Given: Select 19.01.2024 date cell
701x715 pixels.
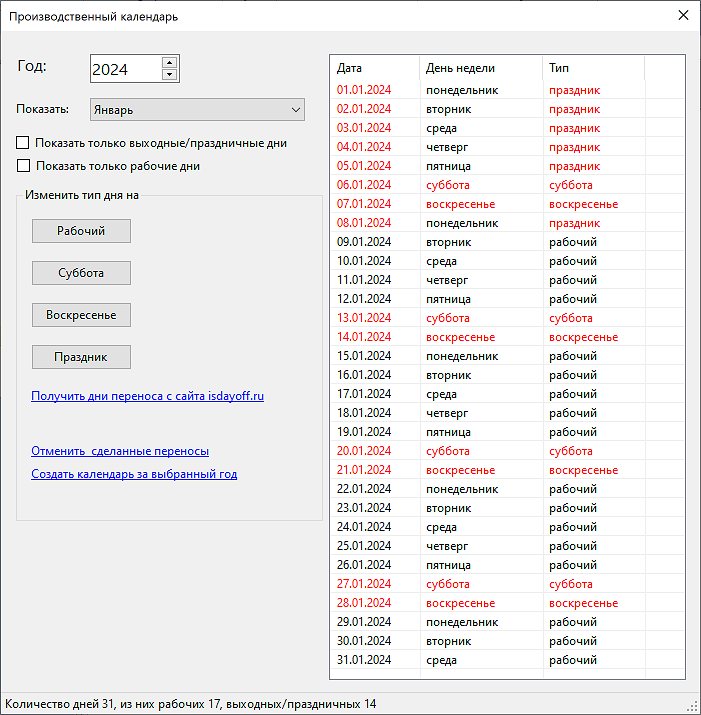Looking at the screenshot, I should click(364, 432).
